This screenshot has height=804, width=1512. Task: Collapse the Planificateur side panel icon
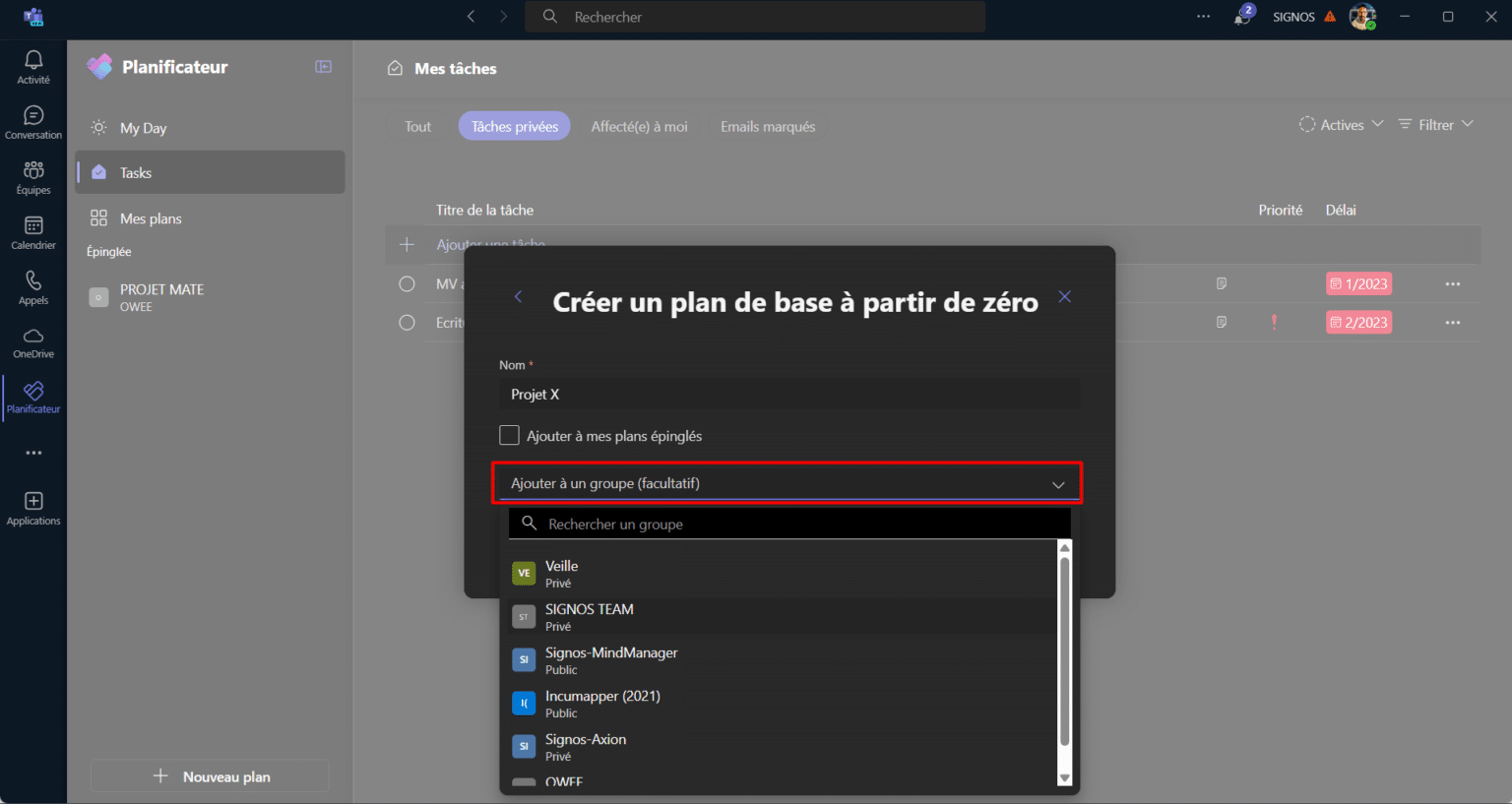tap(323, 67)
